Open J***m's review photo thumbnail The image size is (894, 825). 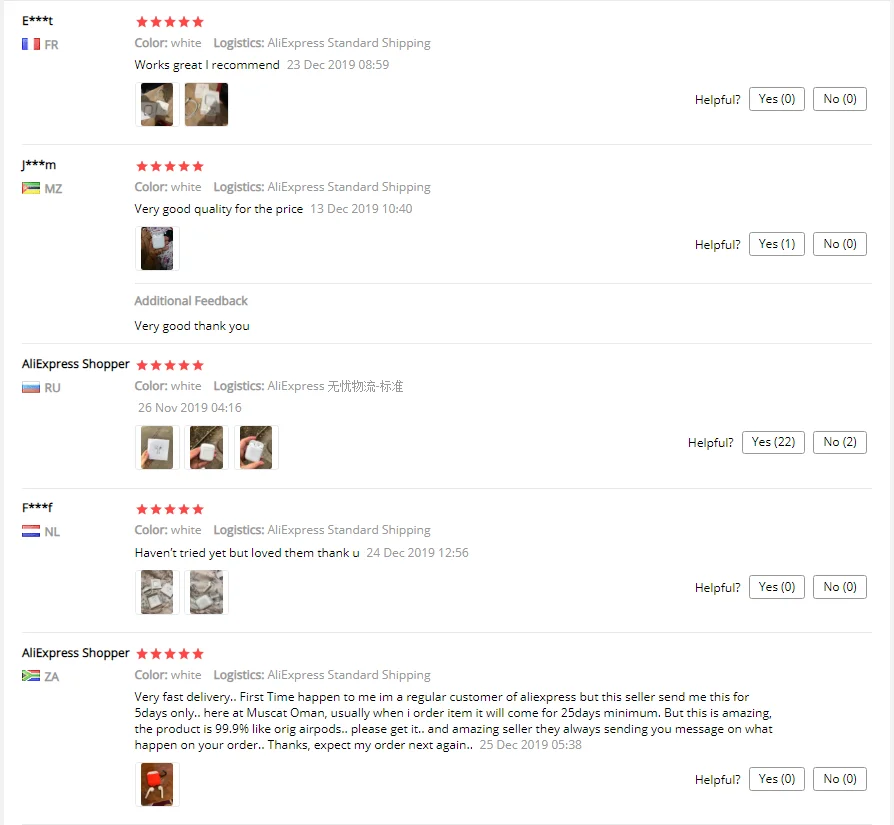(x=157, y=249)
